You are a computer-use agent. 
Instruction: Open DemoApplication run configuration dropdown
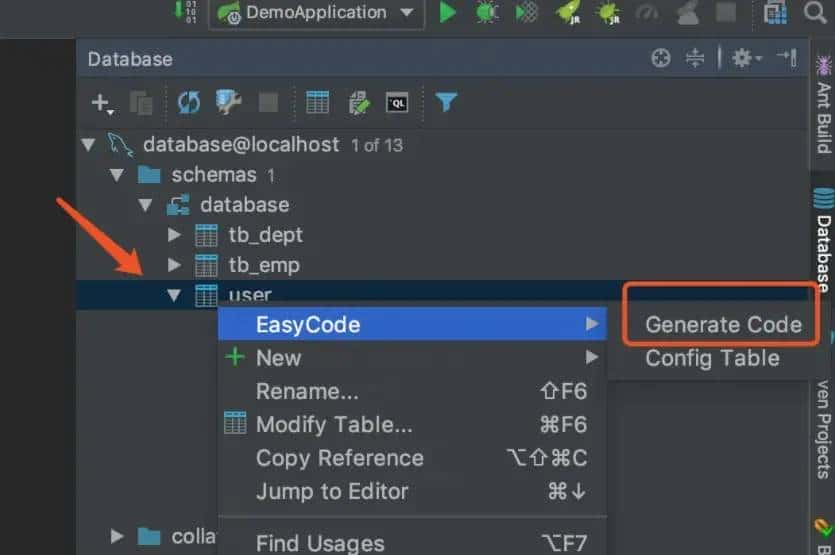[x=317, y=13]
